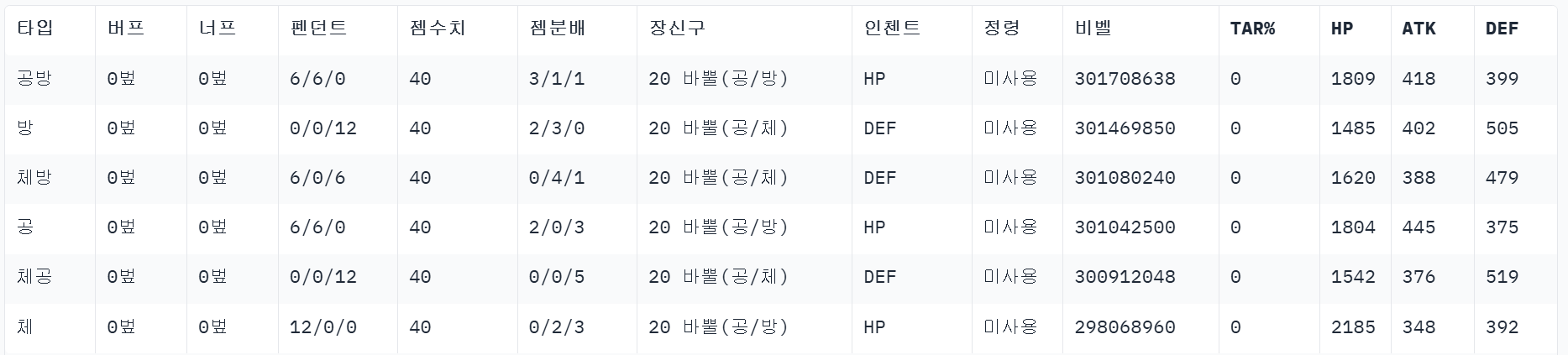Select the 젬분배 cell 0/0/5
This screenshot has height=355, width=1568.
pyautogui.click(x=556, y=277)
